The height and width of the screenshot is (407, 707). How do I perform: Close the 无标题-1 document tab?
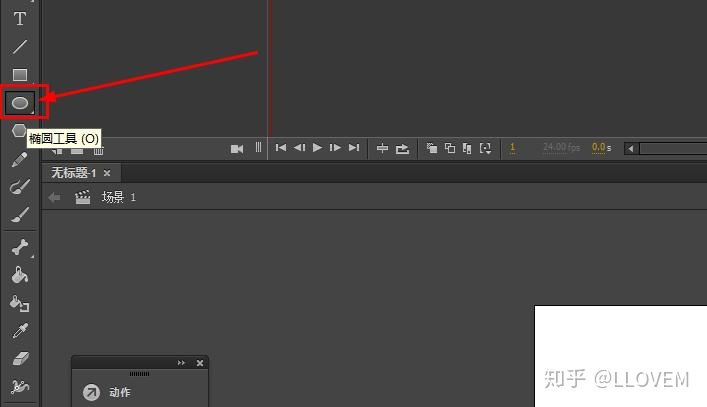(107, 173)
